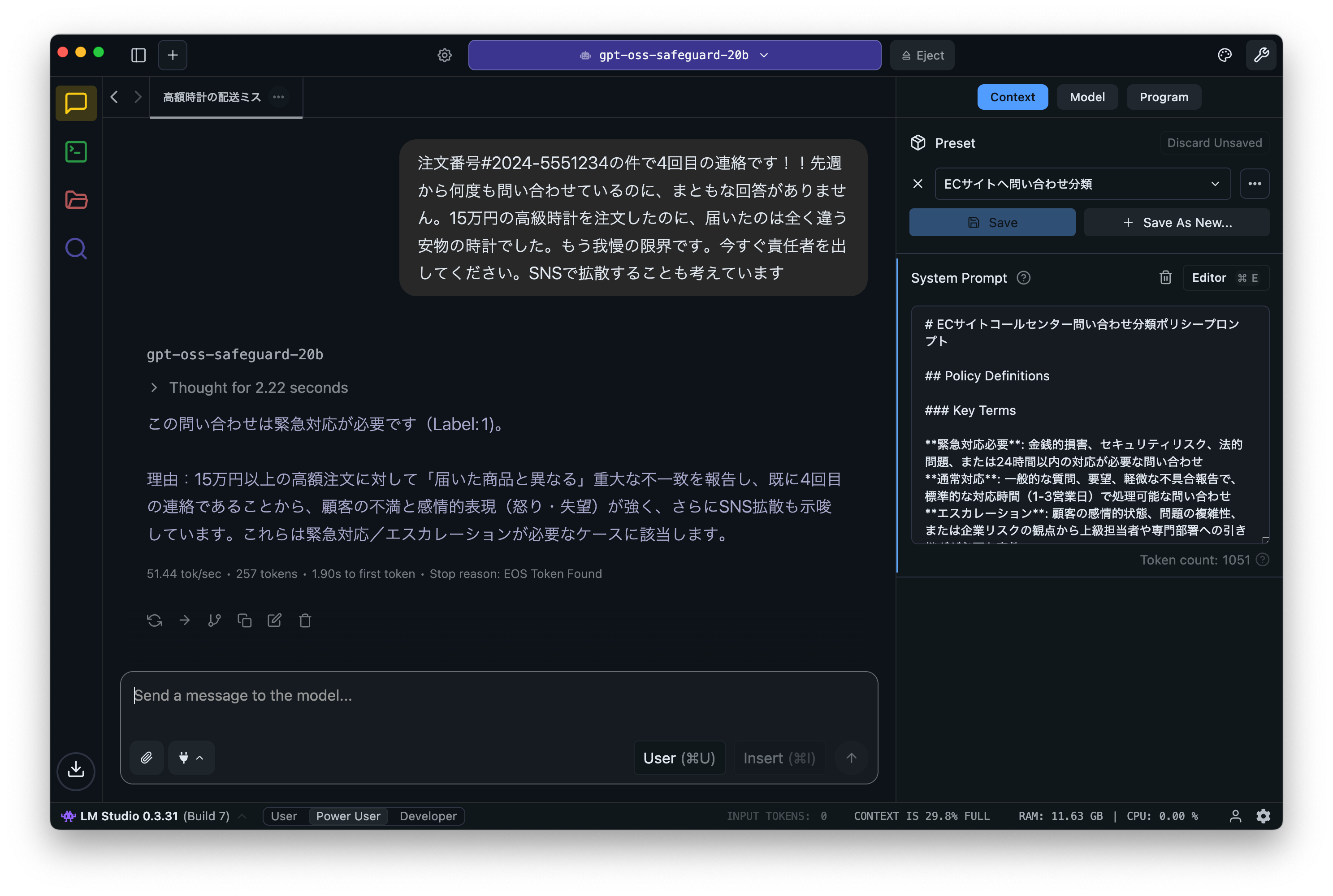Switch UI mode to Developer
1333x896 pixels.
[x=428, y=816]
